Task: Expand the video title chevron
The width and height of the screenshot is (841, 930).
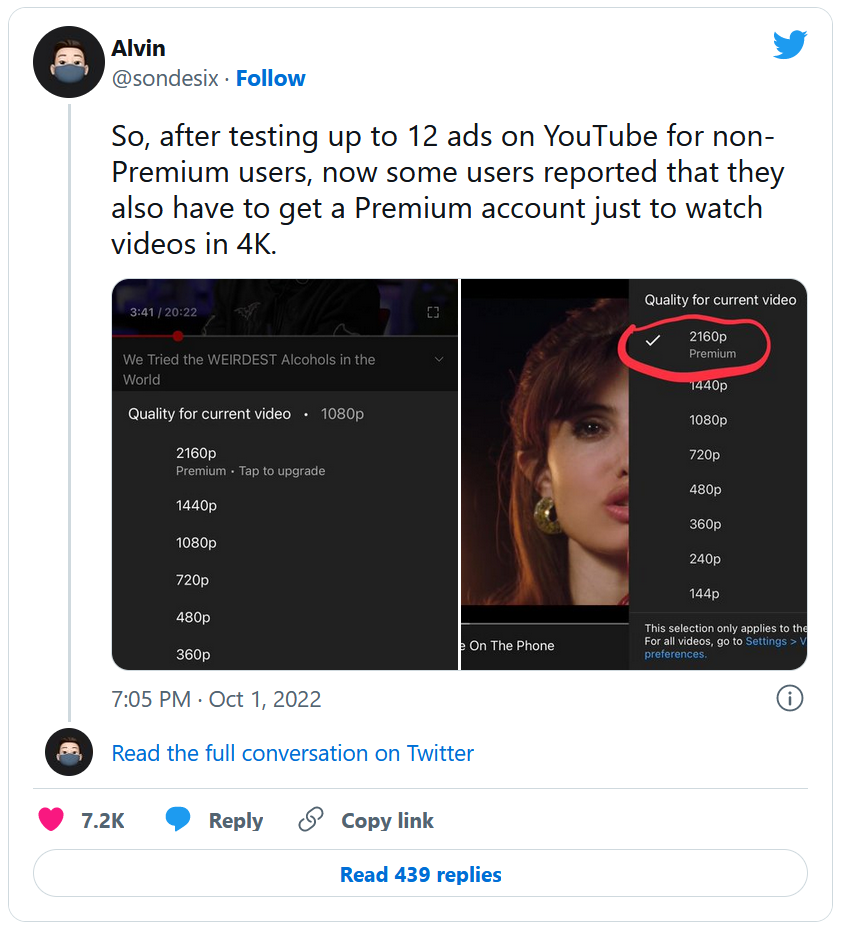Action: click(x=438, y=359)
